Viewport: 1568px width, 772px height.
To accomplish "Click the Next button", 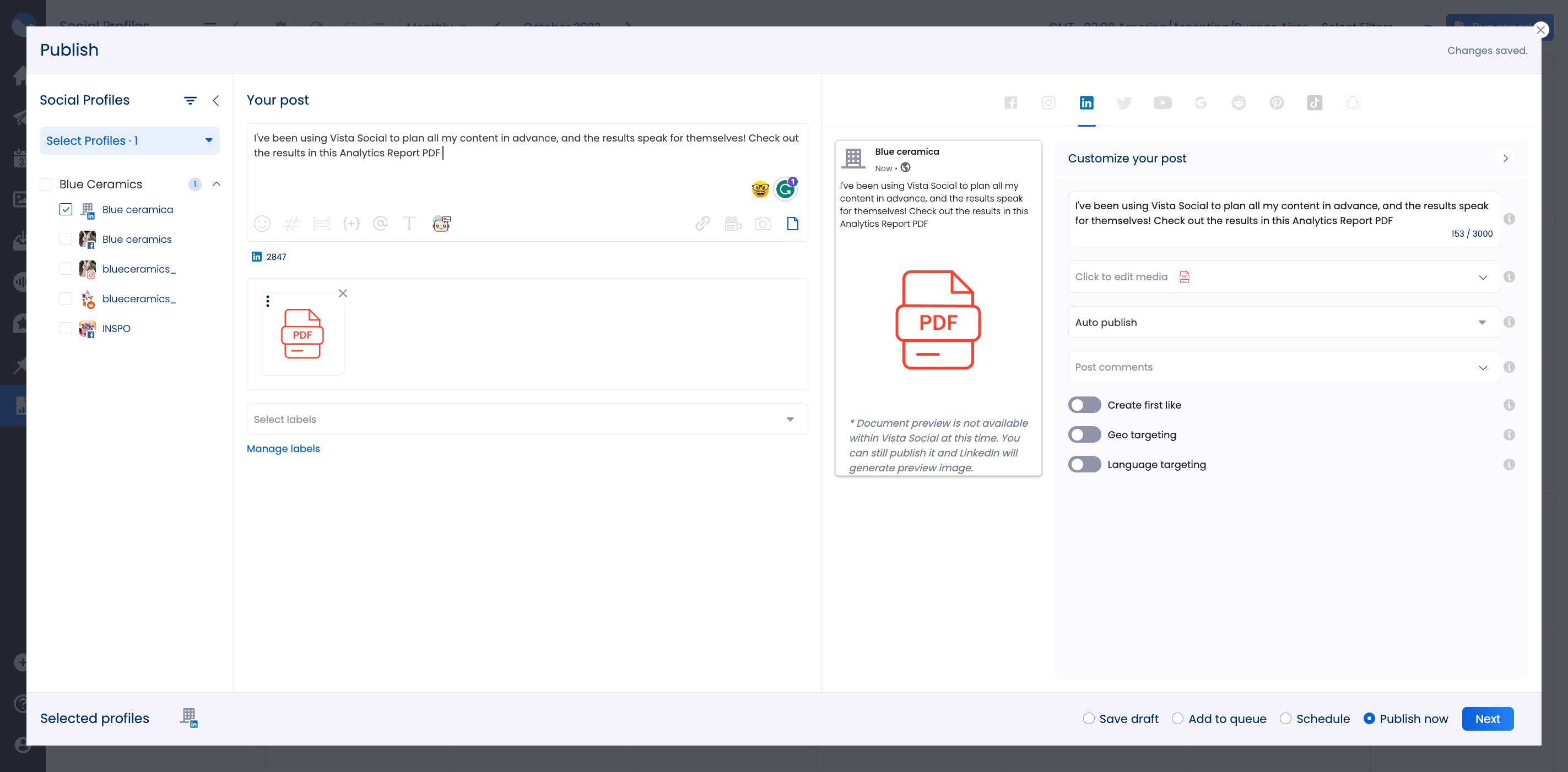I will point(1487,719).
